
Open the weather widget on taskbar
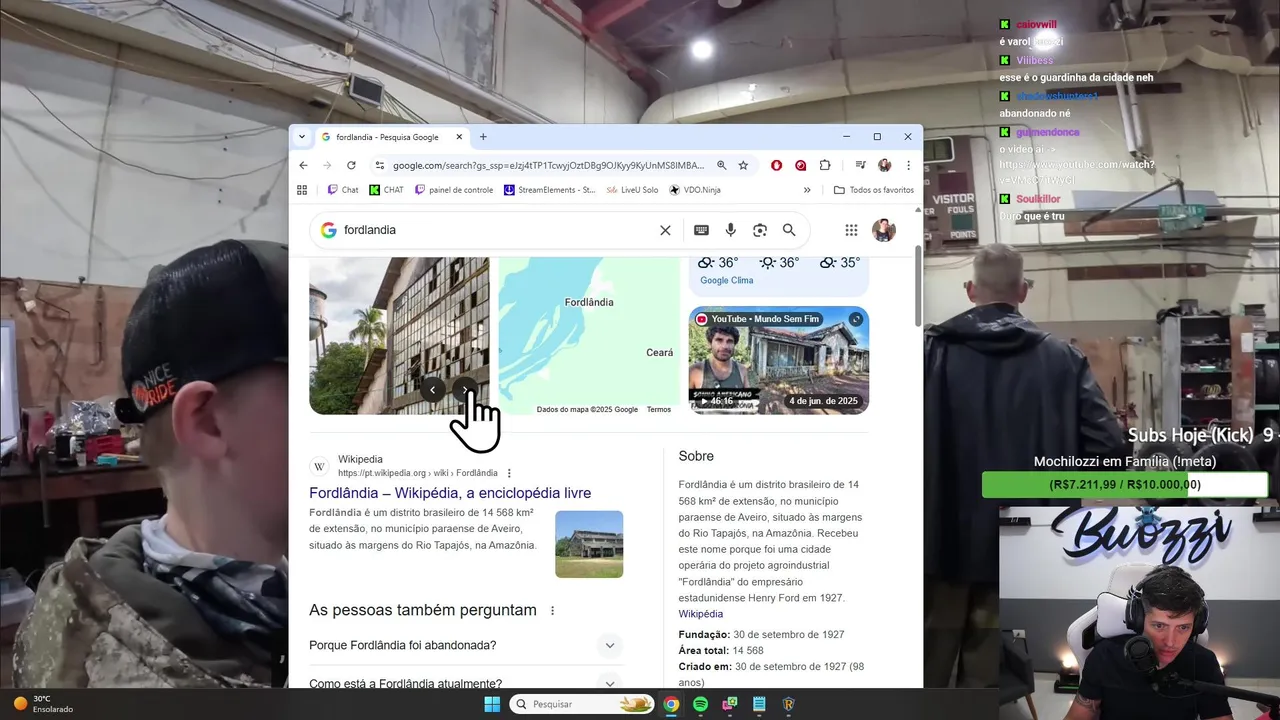tap(43, 704)
